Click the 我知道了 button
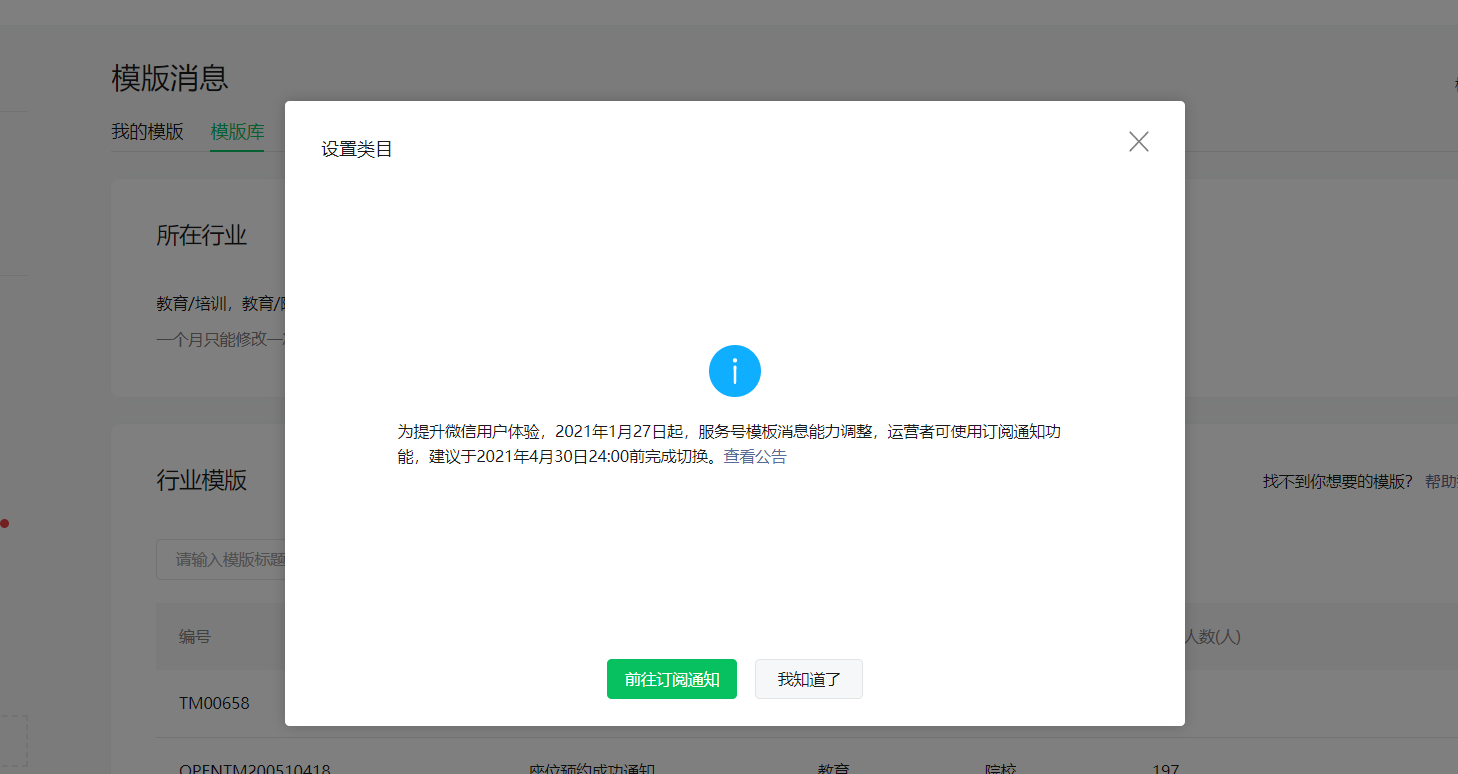This screenshot has height=774, width=1458. click(809, 679)
